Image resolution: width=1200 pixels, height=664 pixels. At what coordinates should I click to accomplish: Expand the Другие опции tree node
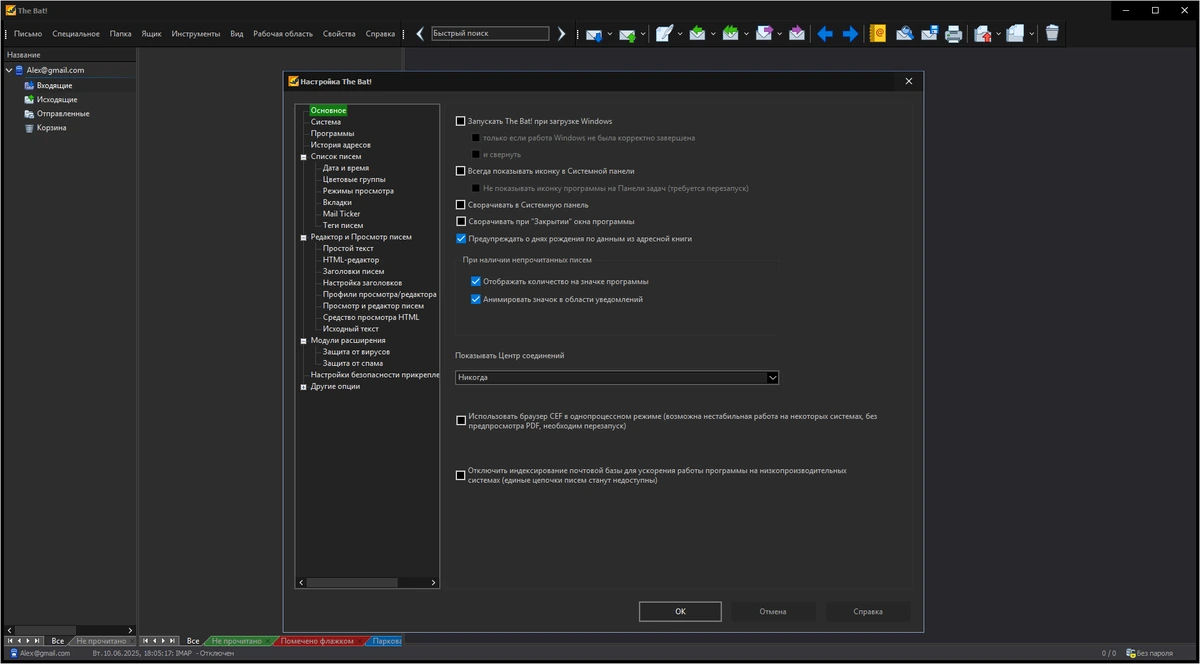(x=303, y=387)
